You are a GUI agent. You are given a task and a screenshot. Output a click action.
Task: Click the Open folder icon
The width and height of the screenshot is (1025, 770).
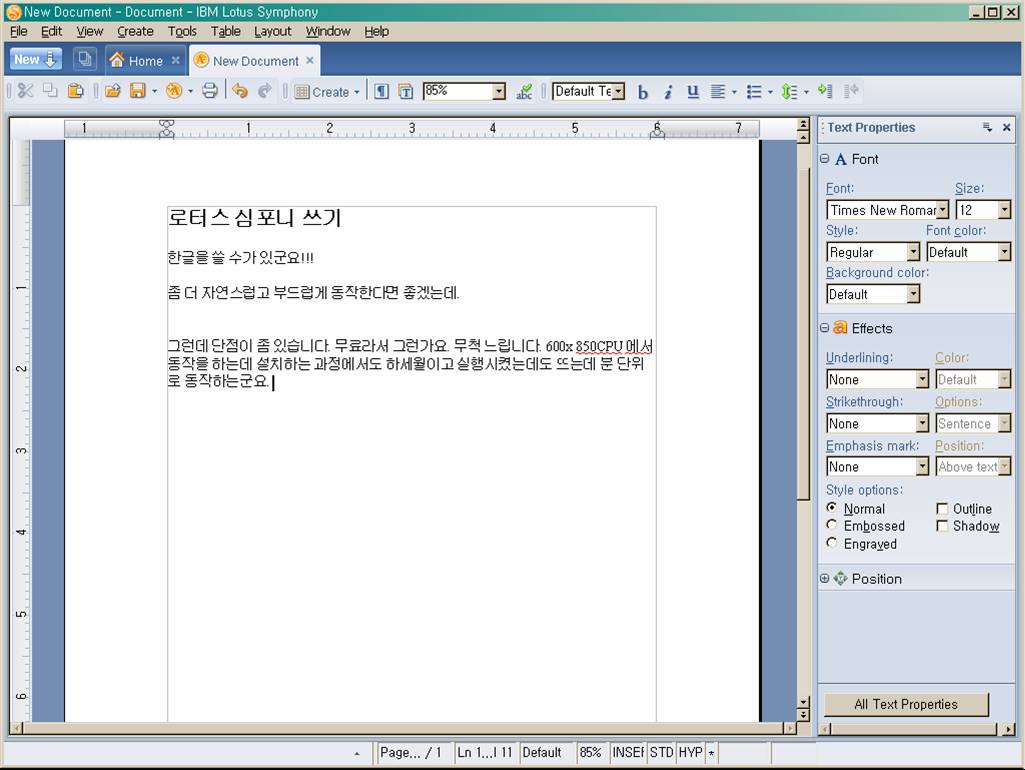tap(113, 91)
